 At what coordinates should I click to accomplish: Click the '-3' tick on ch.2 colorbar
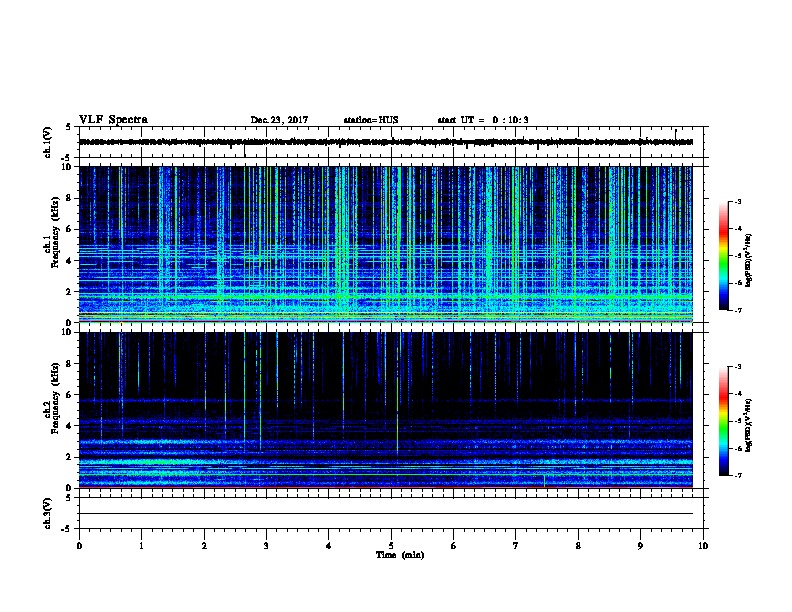(738, 367)
